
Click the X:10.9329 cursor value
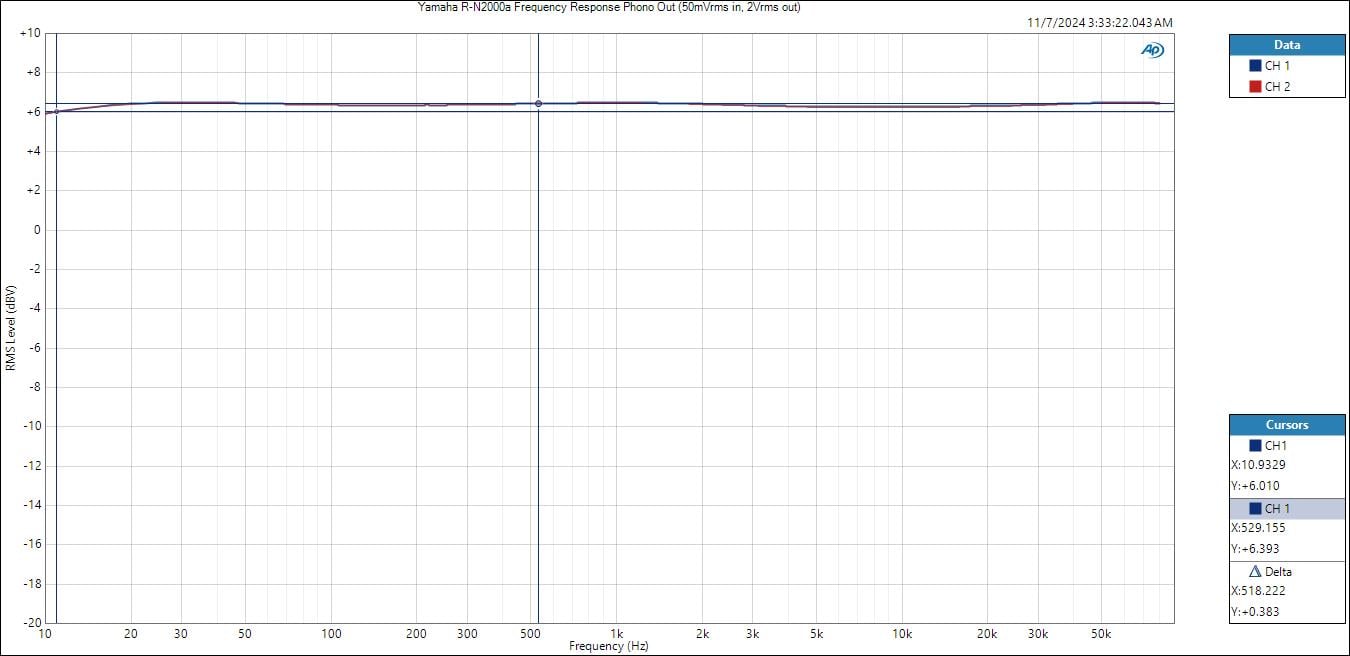[x=1258, y=465]
